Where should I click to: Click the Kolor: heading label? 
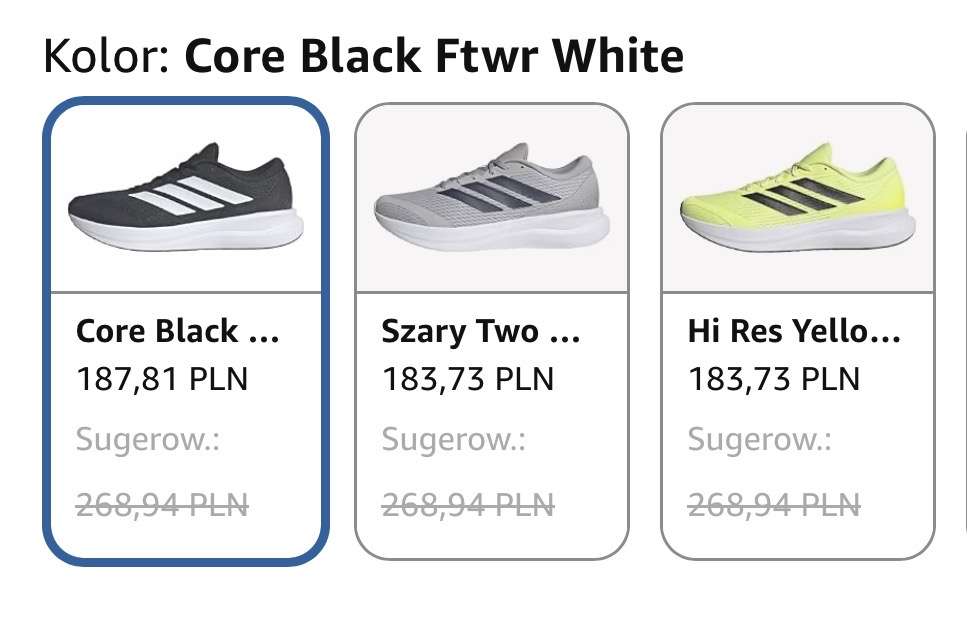(x=106, y=56)
